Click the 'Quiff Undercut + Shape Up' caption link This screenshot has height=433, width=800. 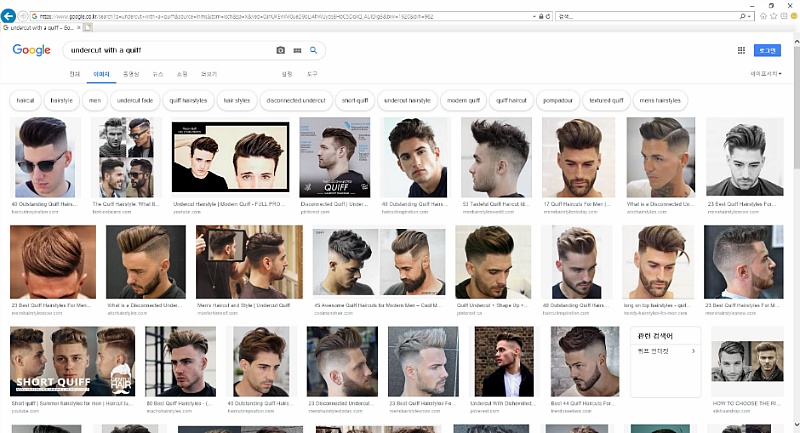(492, 305)
